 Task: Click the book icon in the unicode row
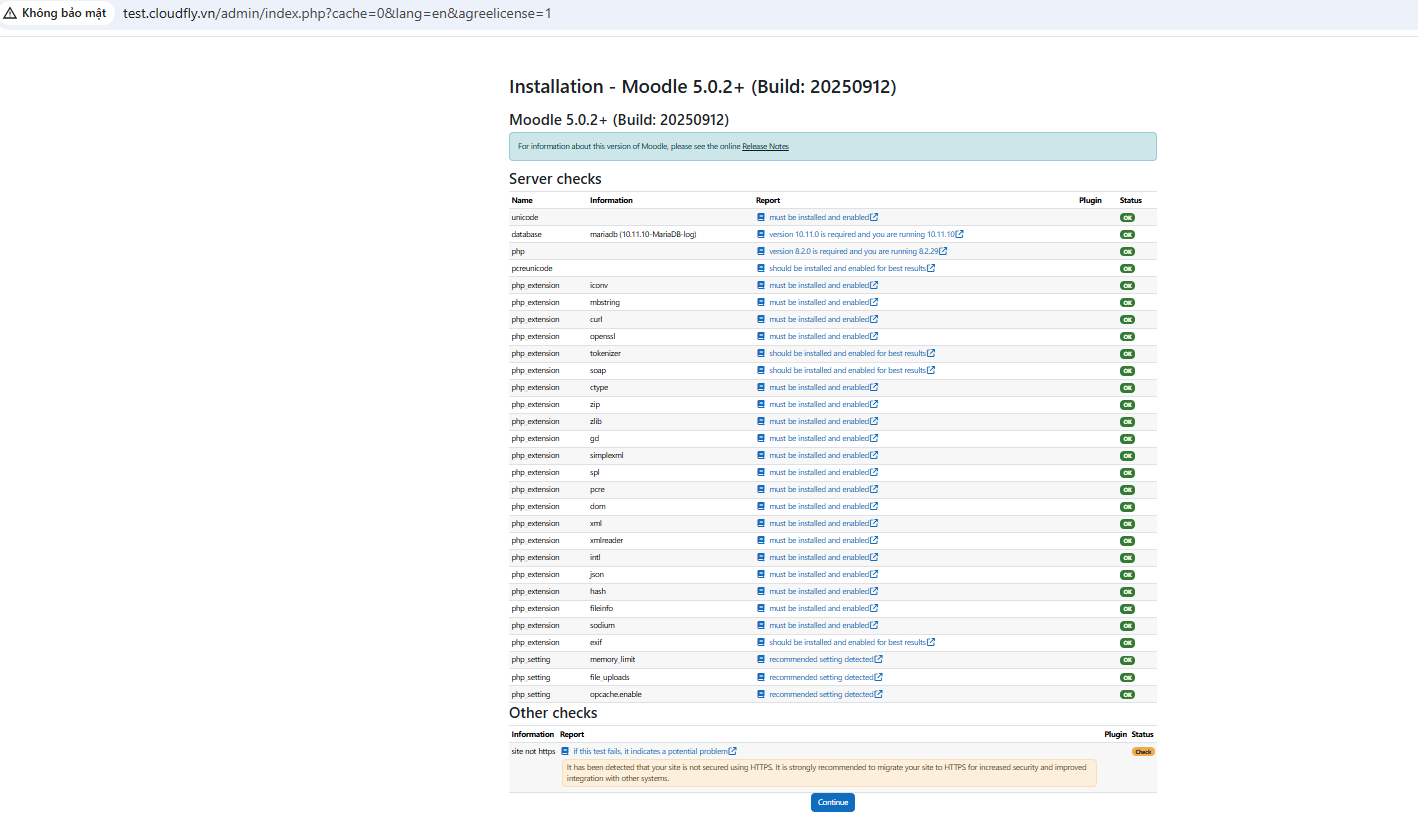761,217
